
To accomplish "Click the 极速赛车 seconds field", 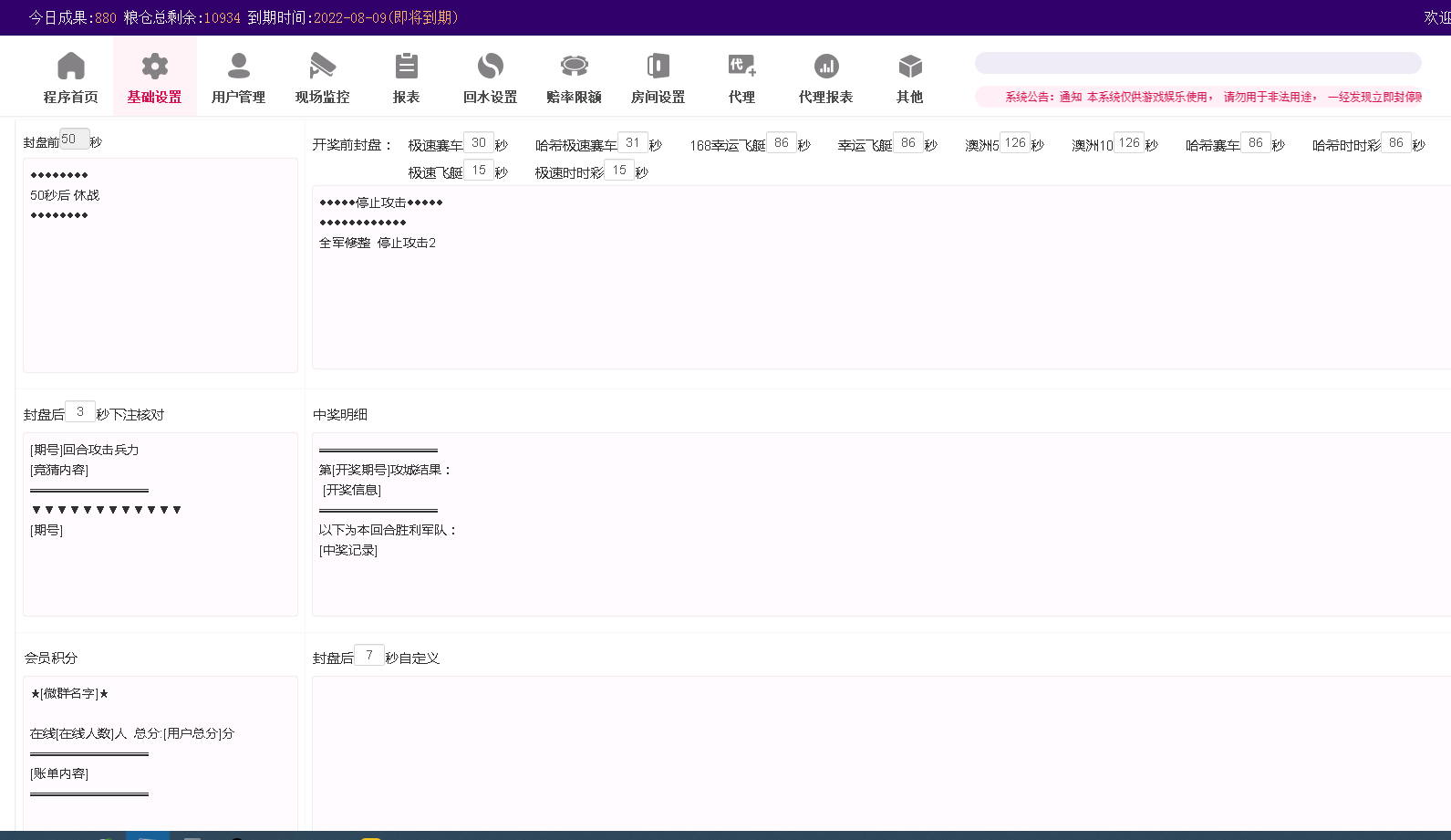I will pos(479,143).
